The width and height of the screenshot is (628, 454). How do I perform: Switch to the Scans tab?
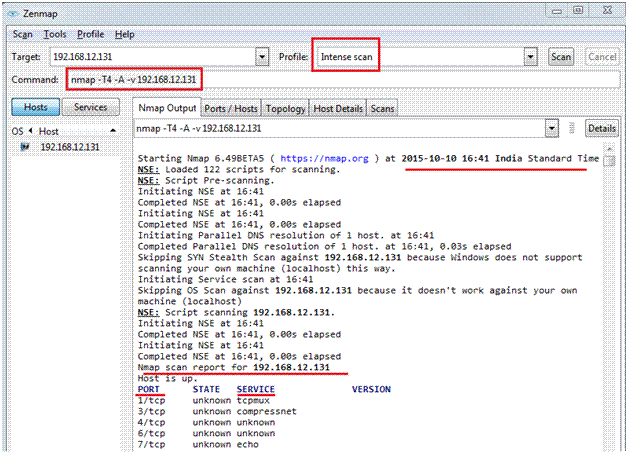(382, 108)
